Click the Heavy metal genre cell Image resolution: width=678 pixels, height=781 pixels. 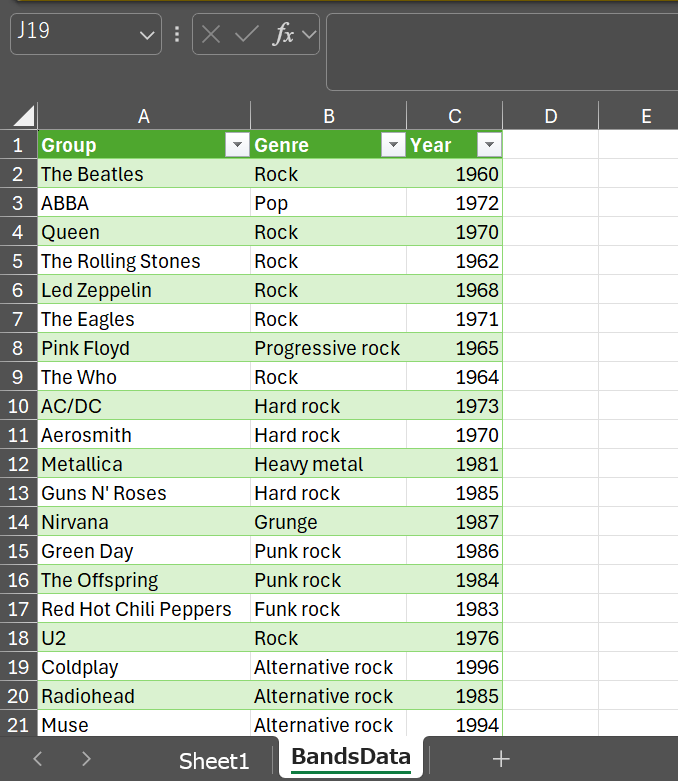pos(329,464)
